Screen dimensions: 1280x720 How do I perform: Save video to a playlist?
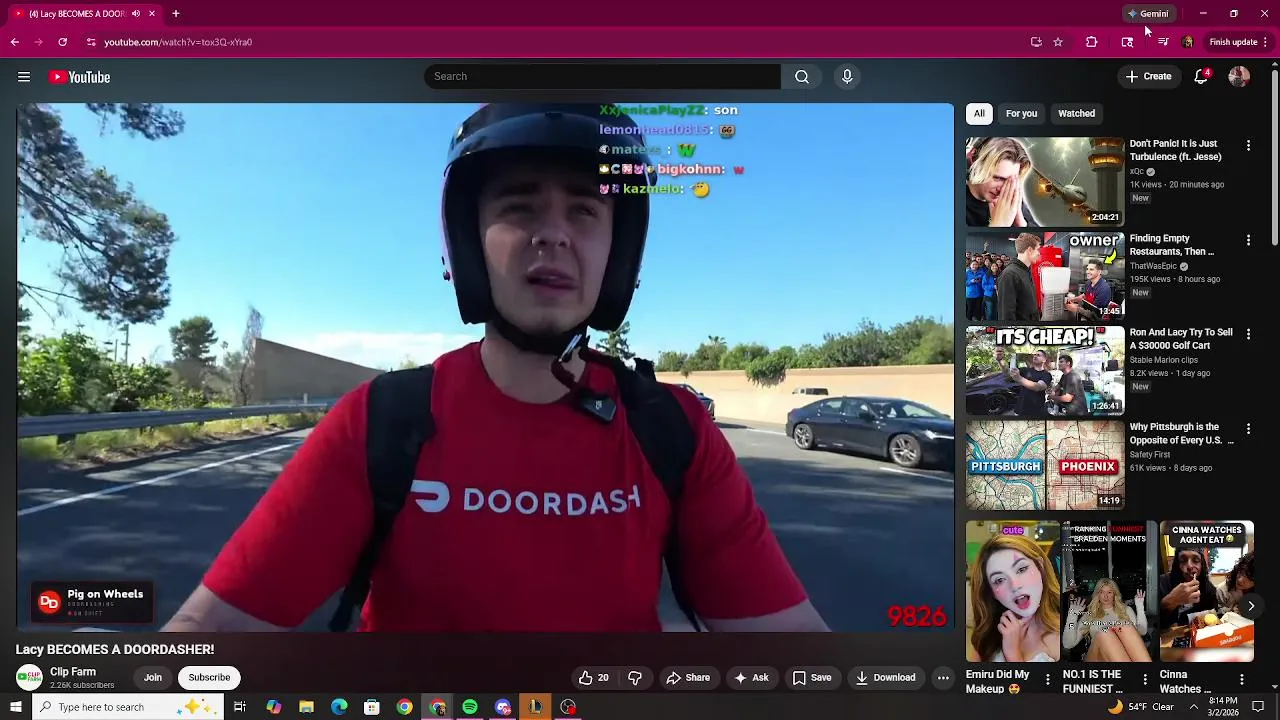click(812, 678)
